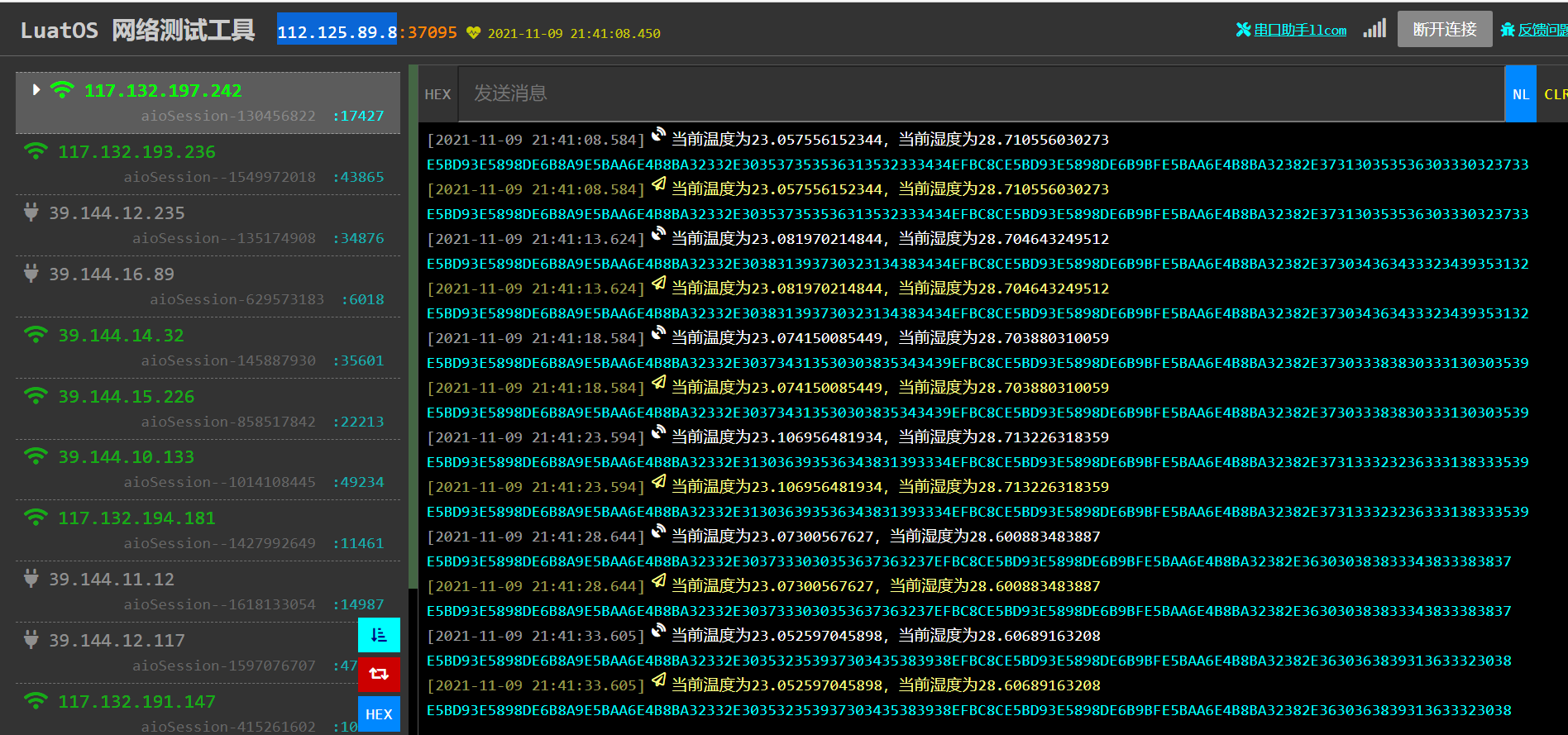Click the sent paper-plane icon at 21:41:13.624
The height and width of the screenshot is (735, 1568).
[658, 284]
